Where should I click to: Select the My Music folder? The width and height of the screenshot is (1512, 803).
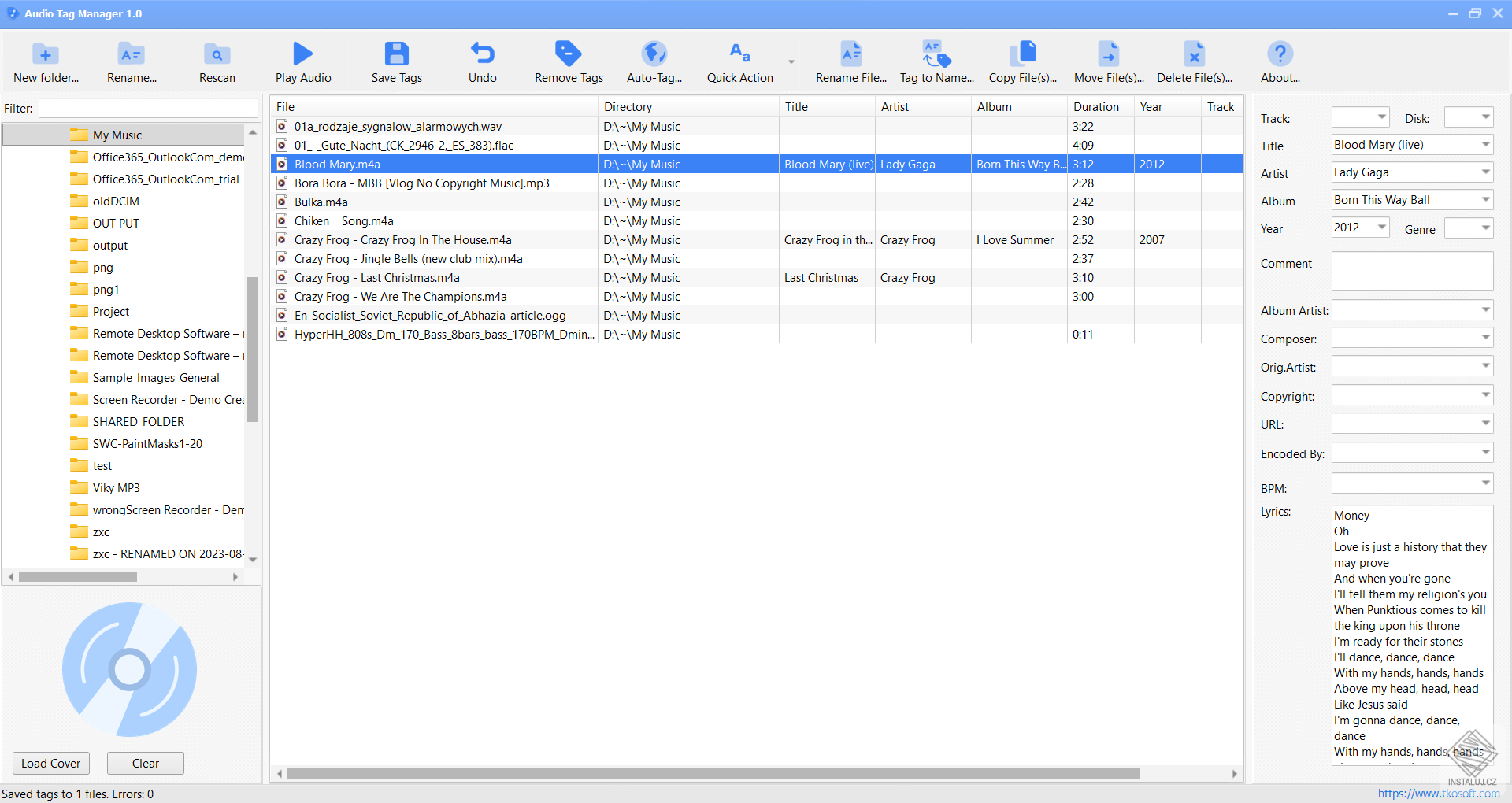coord(117,135)
